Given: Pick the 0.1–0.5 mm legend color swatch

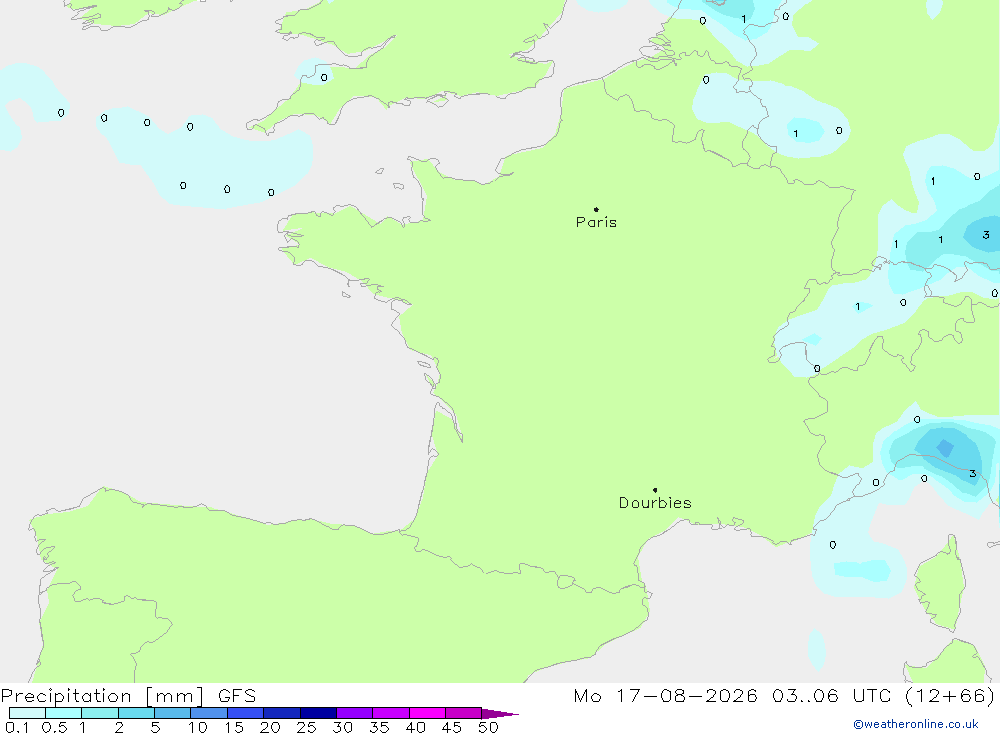Looking at the screenshot, I should point(27,713).
